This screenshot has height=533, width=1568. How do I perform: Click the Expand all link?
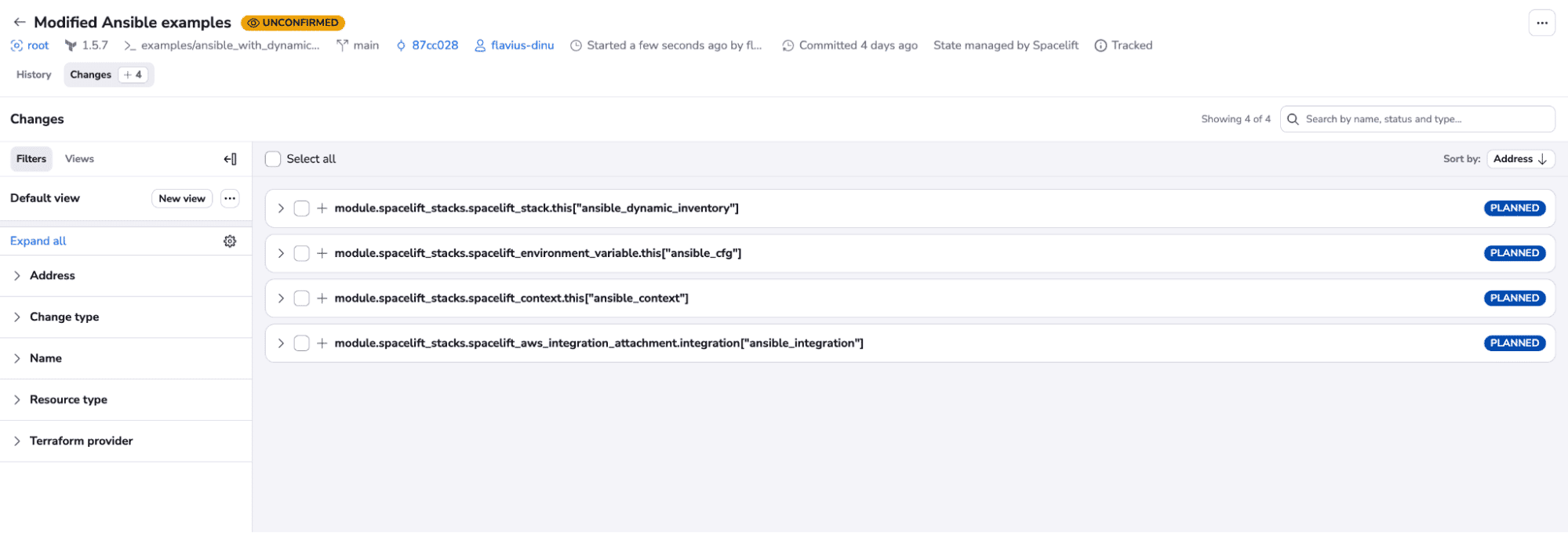[x=38, y=241]
